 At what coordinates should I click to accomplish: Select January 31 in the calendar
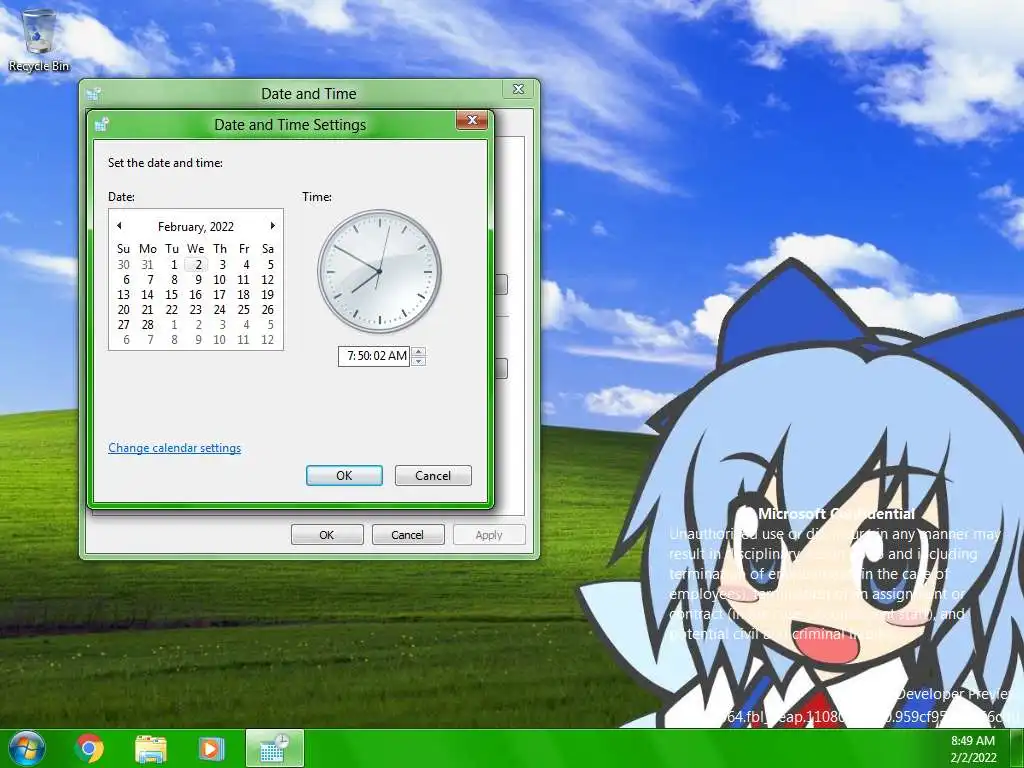[148, 264]
